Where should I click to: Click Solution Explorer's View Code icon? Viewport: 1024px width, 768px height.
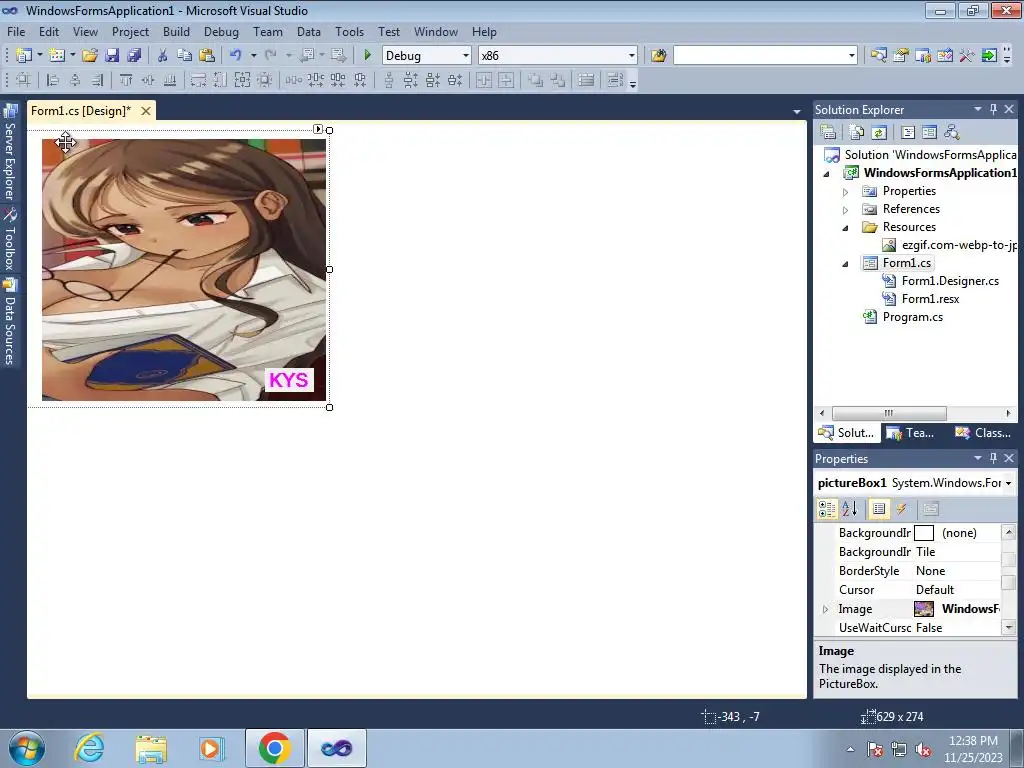[x=908, y=133]
